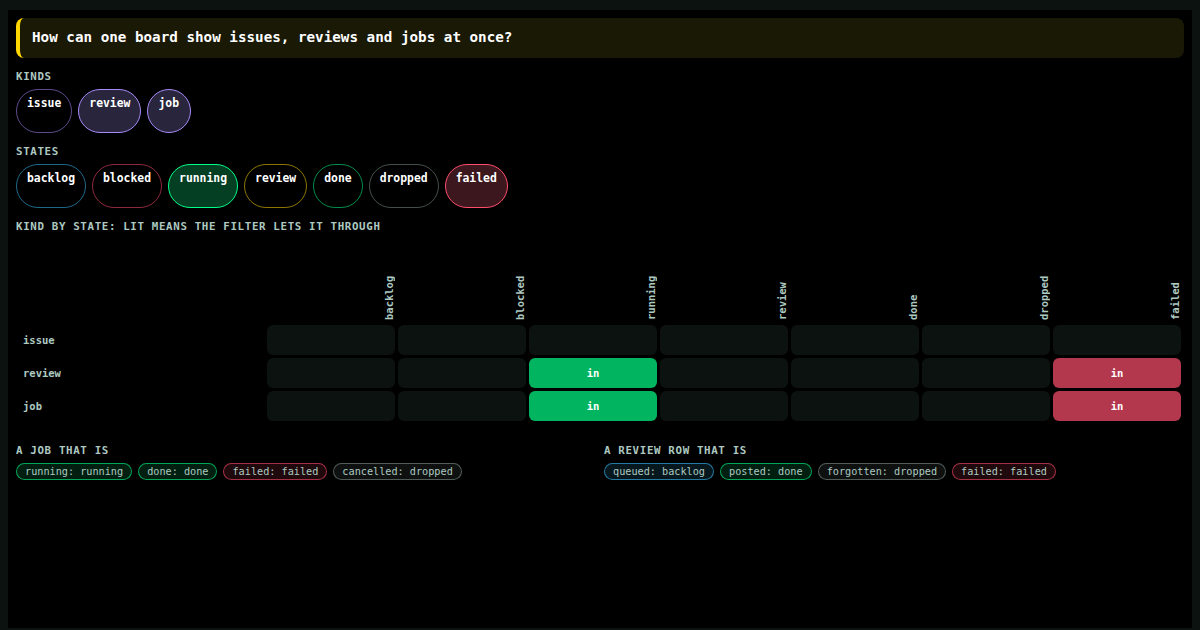Toggle the job kind filter chip
Image resolution: width=1200 pixels, height=630 pixels.
pyautogui.click(x=169, y=111)
